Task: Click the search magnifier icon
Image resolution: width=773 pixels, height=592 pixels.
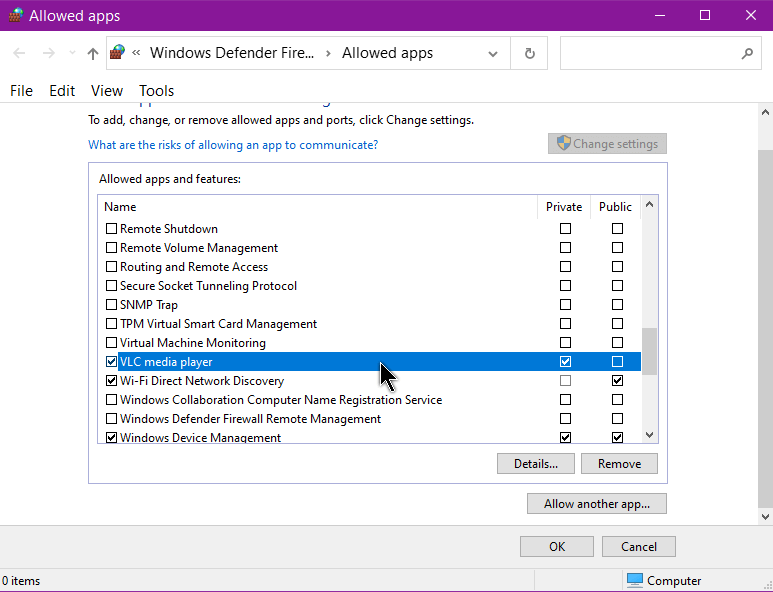Action: pos(747,53)
